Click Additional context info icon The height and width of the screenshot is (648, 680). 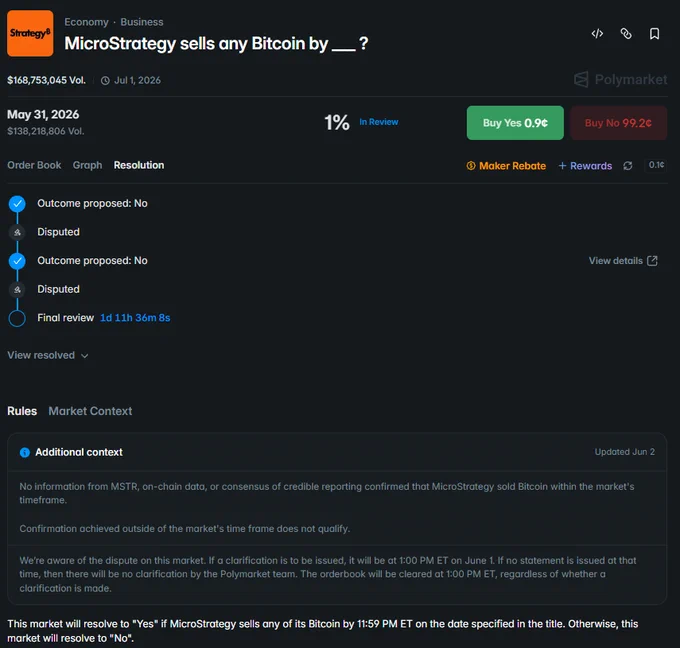point(25,452)
